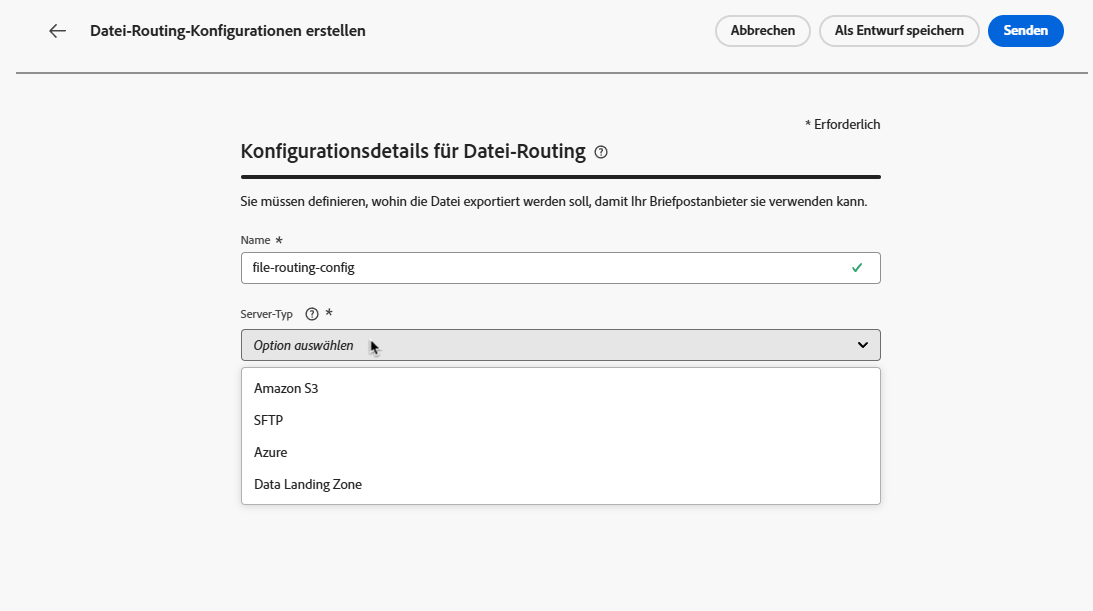The image size is (1093, 611).
Task: Click the help icon next to Server-Typ
Action: point(312,314)
